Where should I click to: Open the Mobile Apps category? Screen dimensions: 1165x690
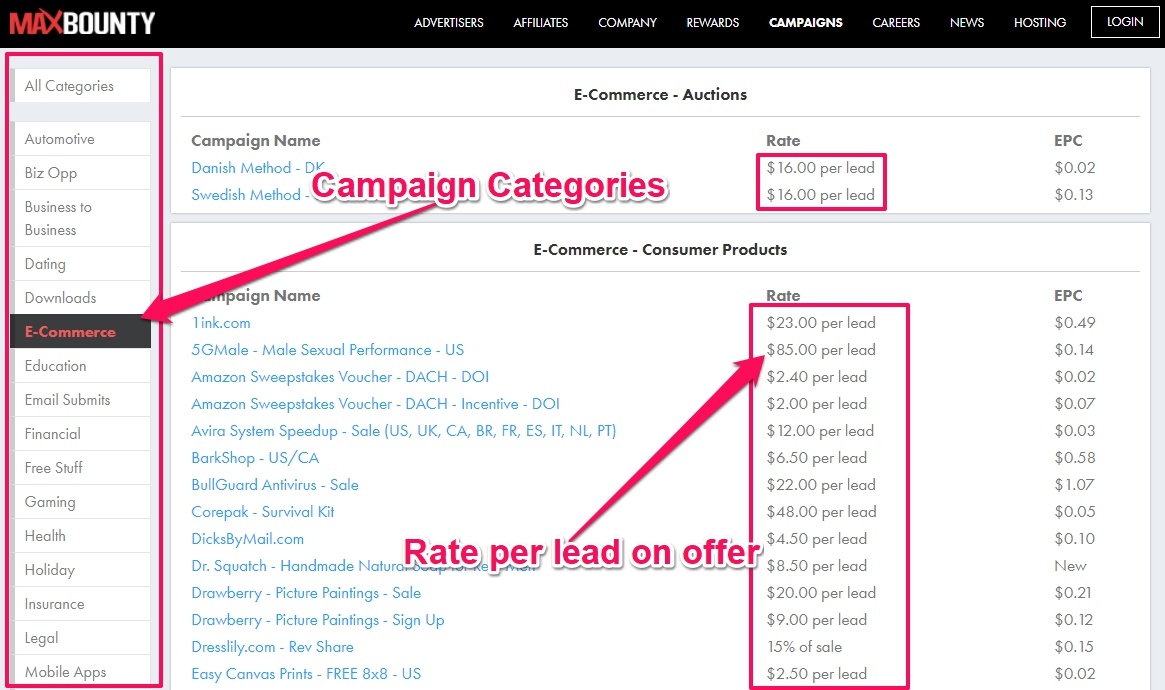coord(82,672)
